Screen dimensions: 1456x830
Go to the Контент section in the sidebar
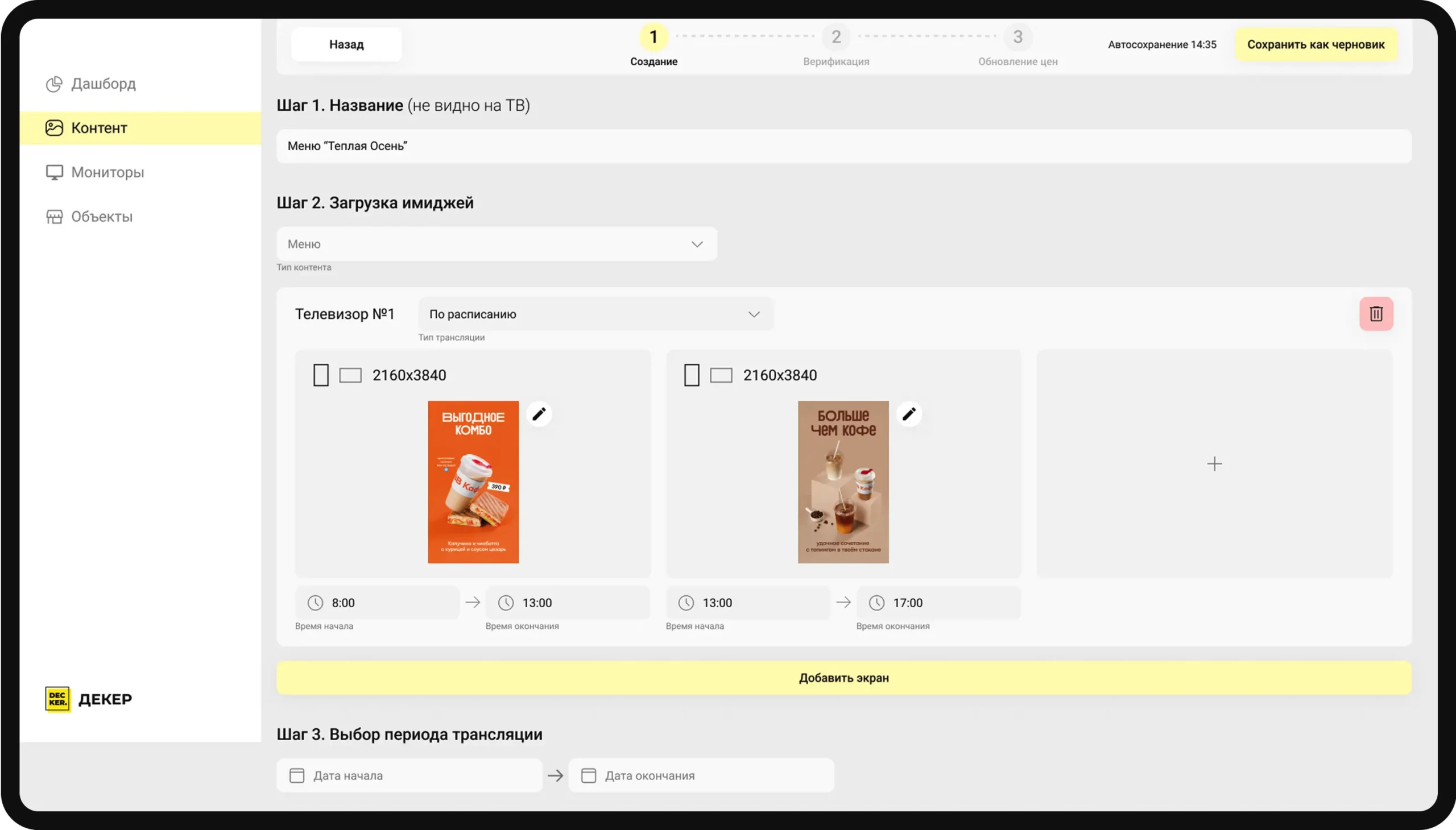[99, 128]
